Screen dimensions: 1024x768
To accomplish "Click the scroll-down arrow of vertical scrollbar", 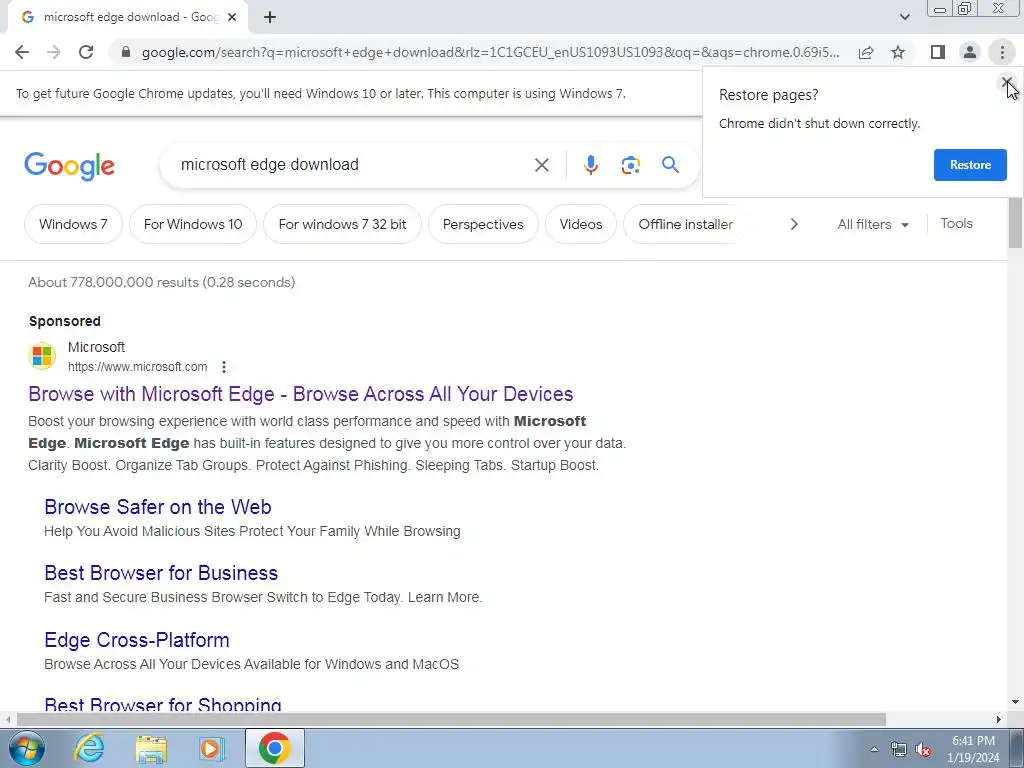I will 1015,702.
